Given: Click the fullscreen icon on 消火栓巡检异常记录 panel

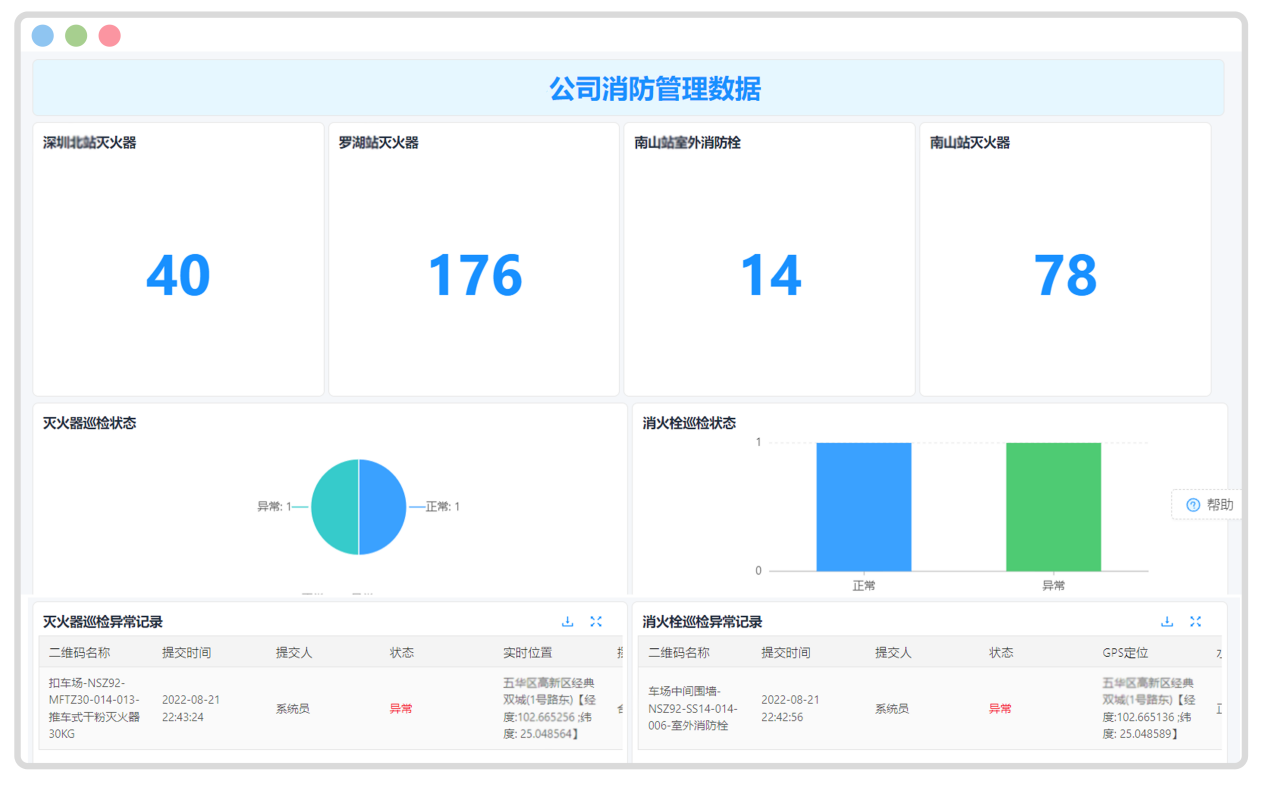Looking at the screenshot, I should 1196,621.
